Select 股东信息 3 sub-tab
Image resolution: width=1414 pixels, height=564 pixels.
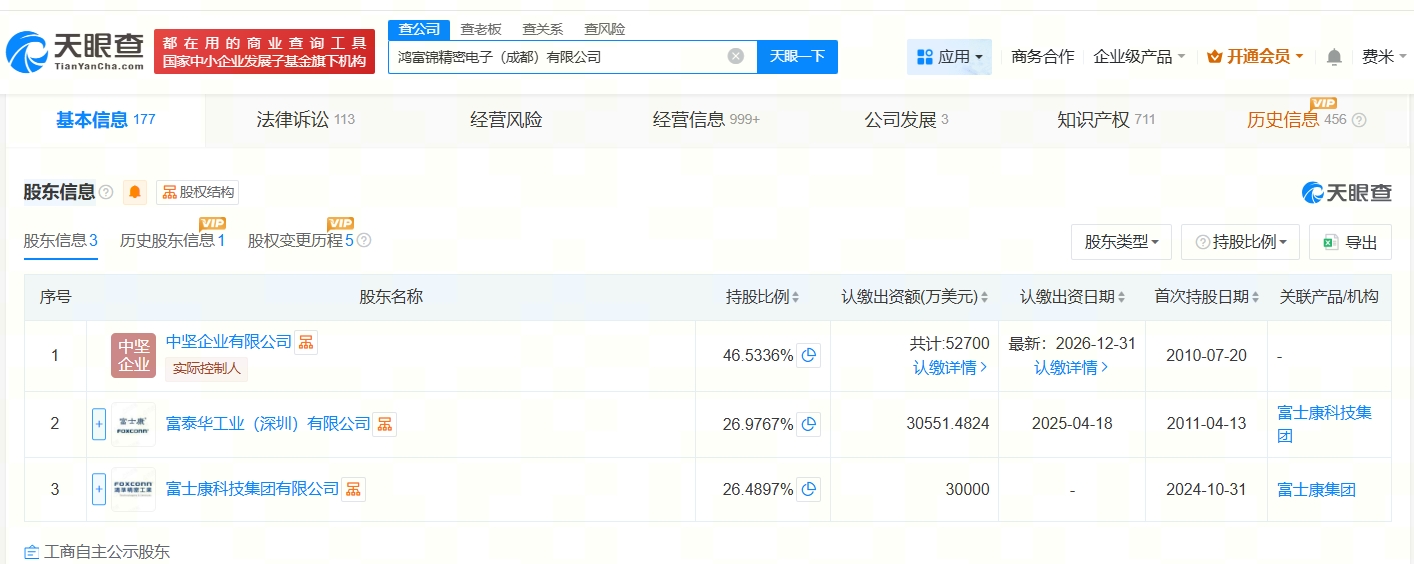point(60,241)
